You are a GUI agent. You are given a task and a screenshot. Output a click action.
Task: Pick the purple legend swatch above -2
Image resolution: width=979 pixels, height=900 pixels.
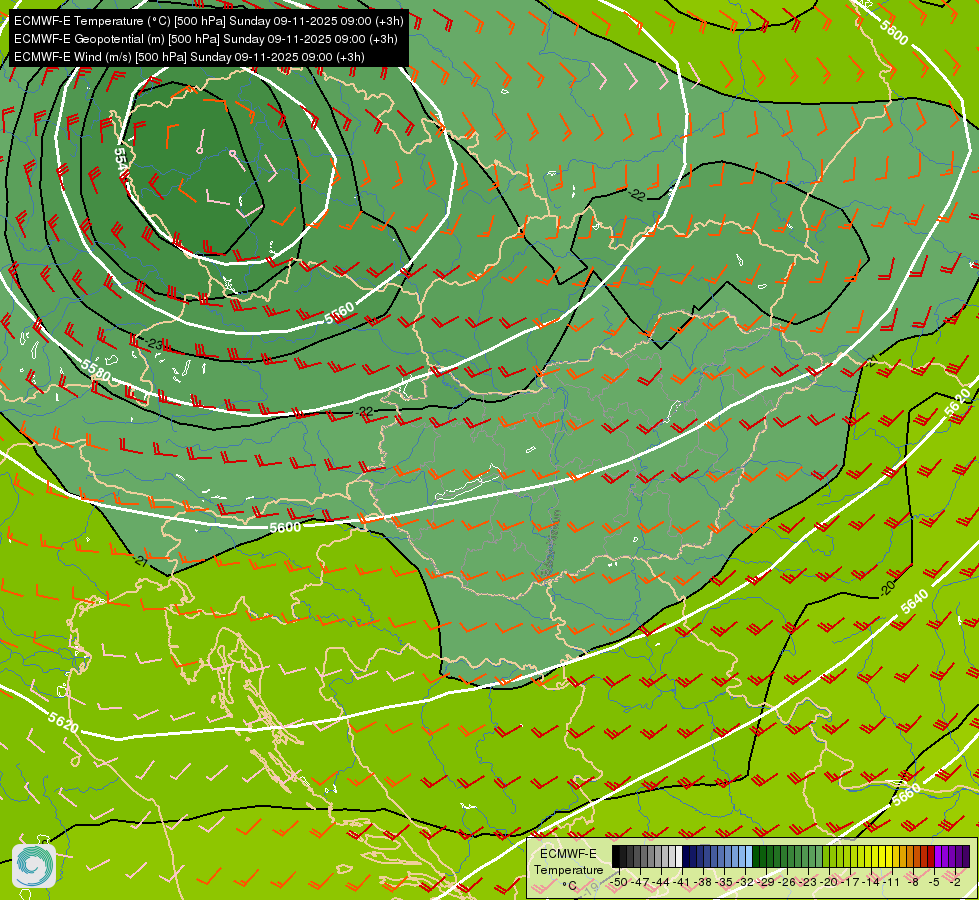pyautogui.click(x=952, y=856)
